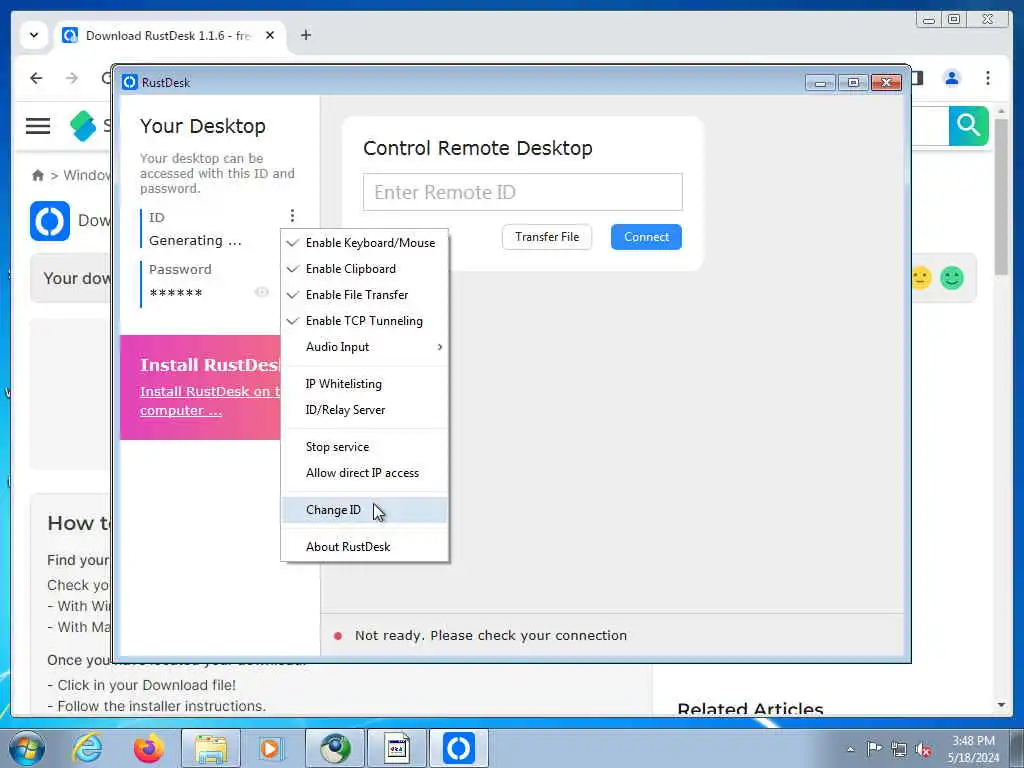Select the Download RustDesk 1.1.6 tab
1024x768 pixels.
pyautogui.click(x=168, y=35)
